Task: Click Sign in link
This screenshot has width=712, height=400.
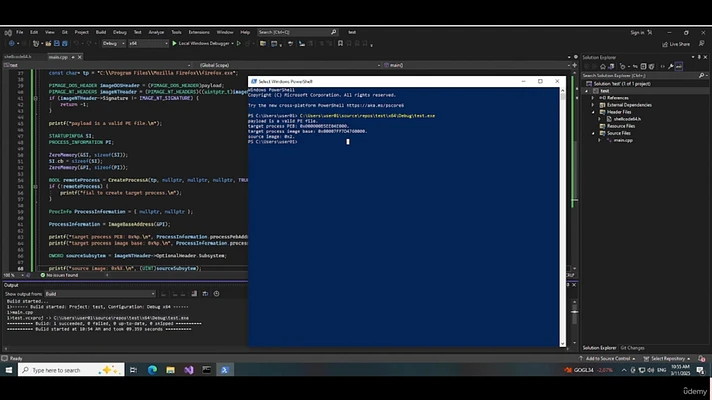Action: (x=637, y=31)
